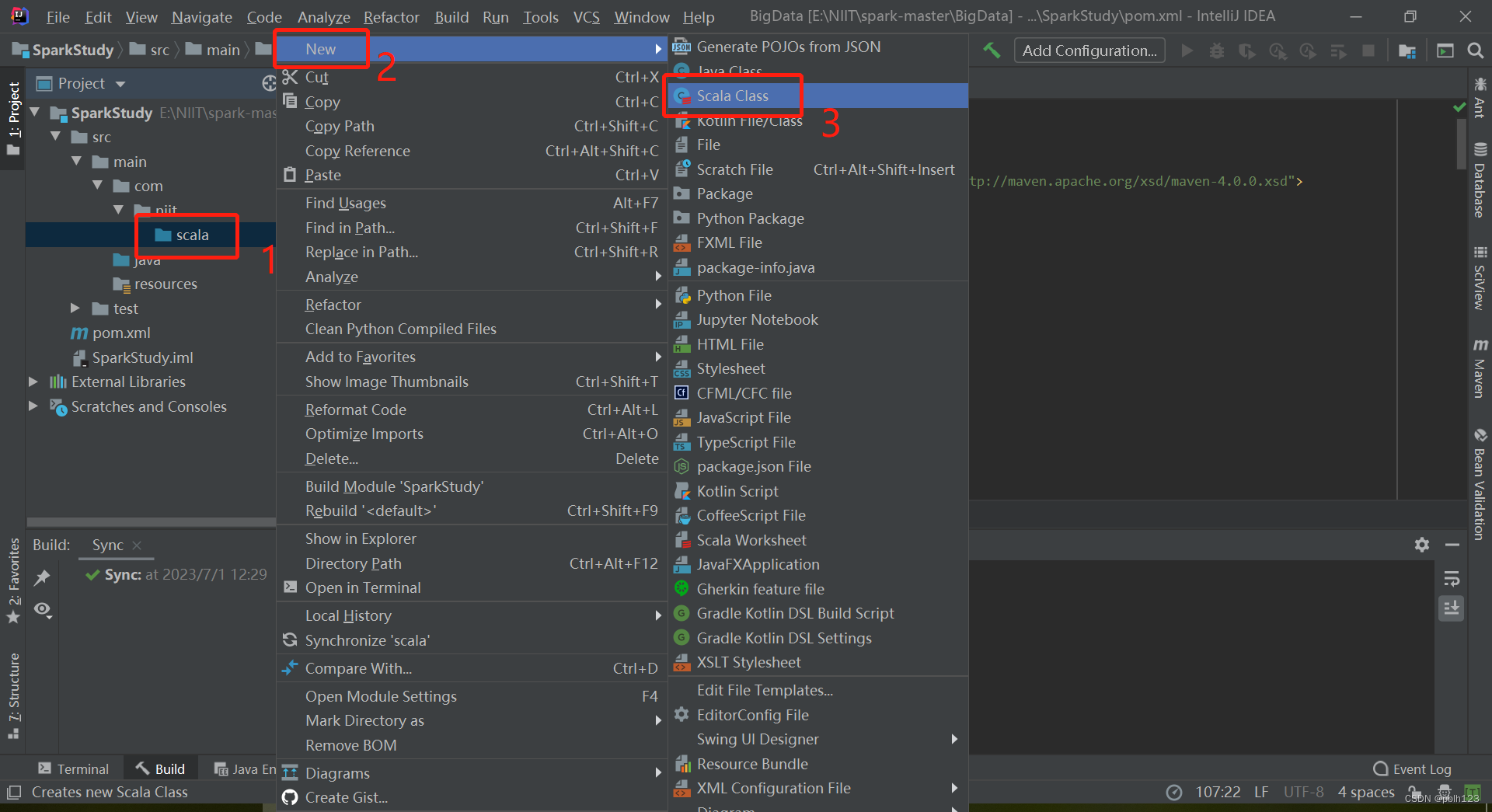Expand External Libraries node
The image size is (1492, 812).
tap(33, 382)
